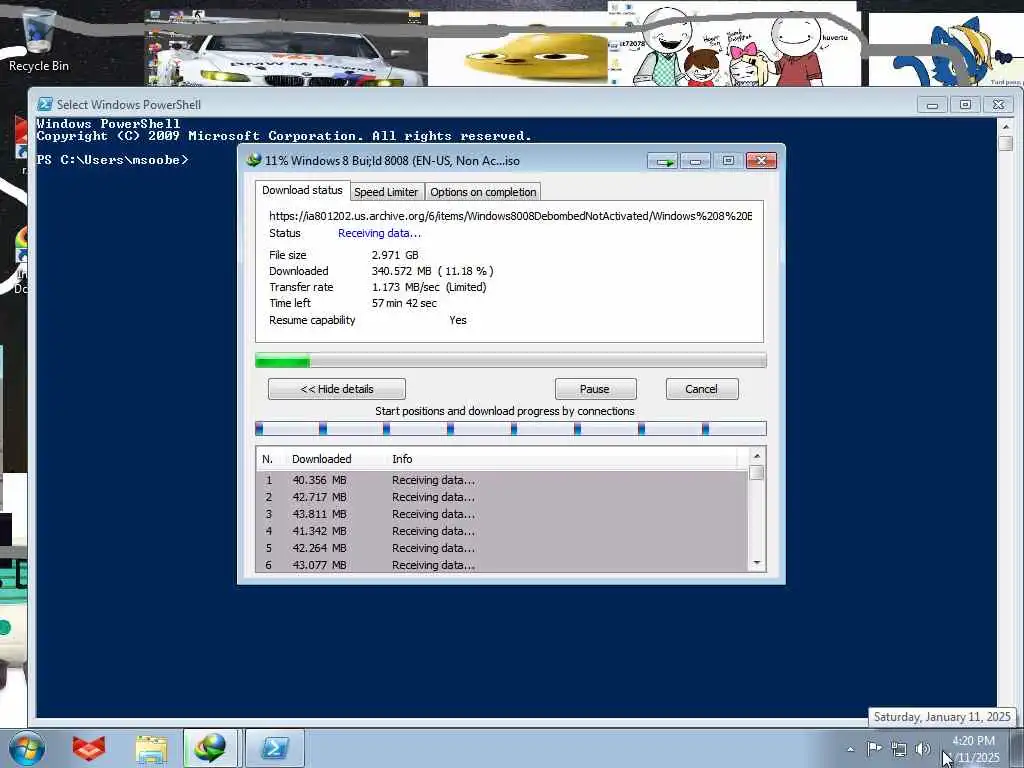
Task: Click the archive.org download URL text
Action: click(511, 216)
